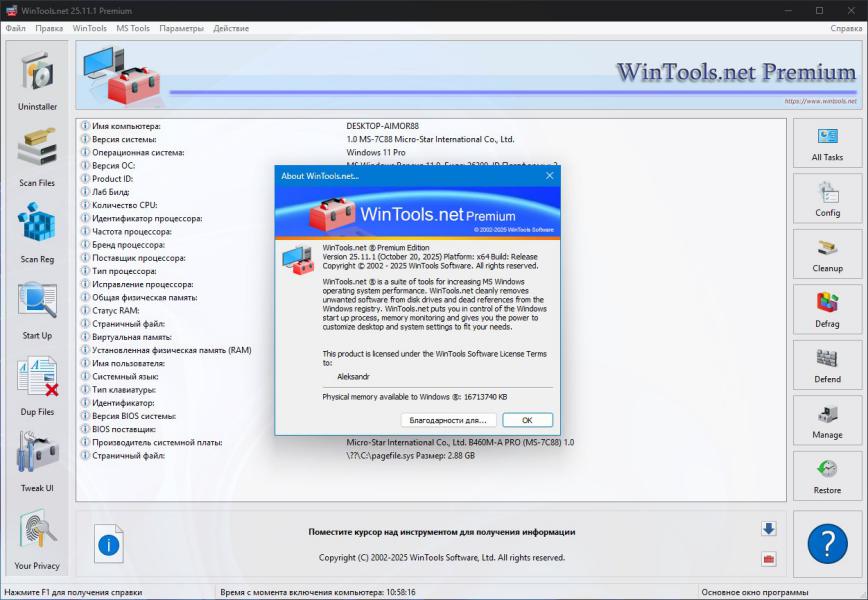Click the large blue help question mark

click(x=827, y=545)
